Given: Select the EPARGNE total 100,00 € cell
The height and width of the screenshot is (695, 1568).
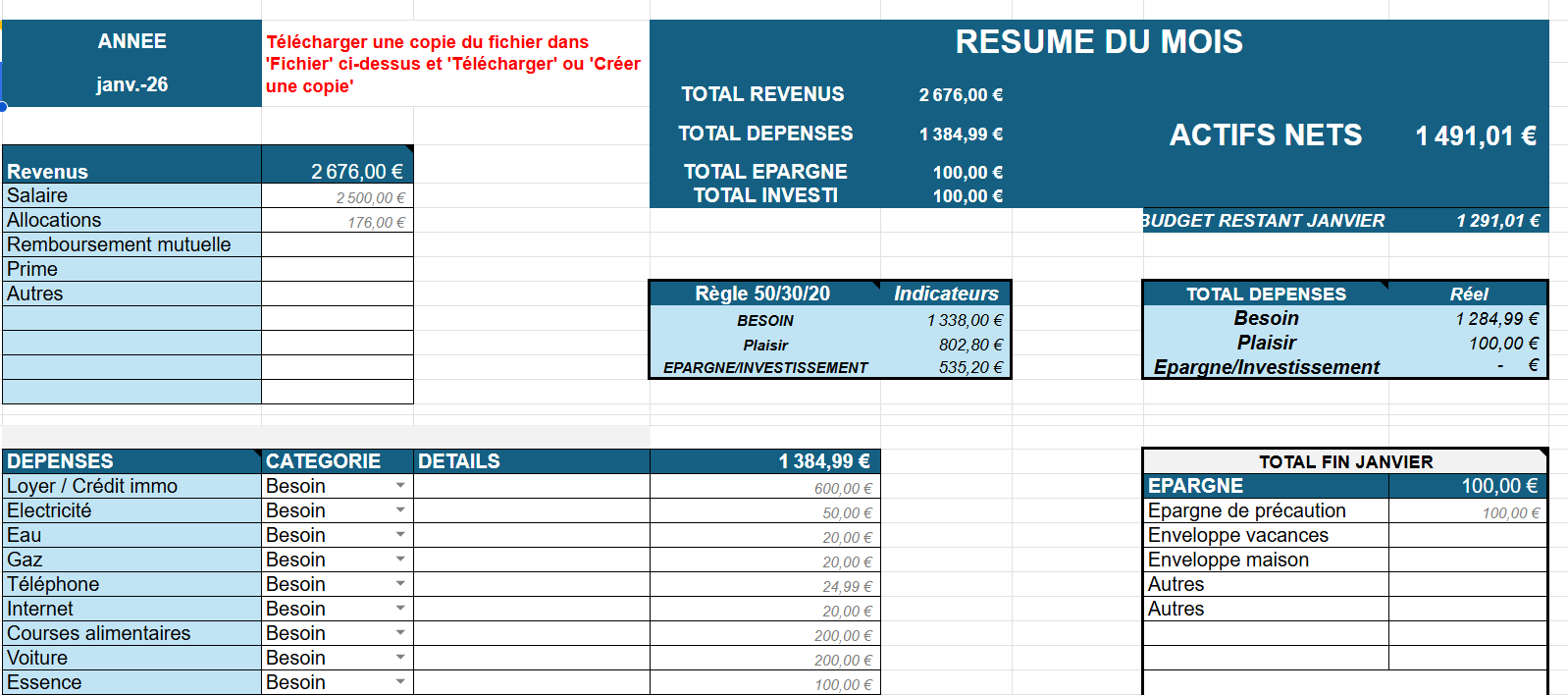Looking at the screenshot, I should coord(1468,486).
